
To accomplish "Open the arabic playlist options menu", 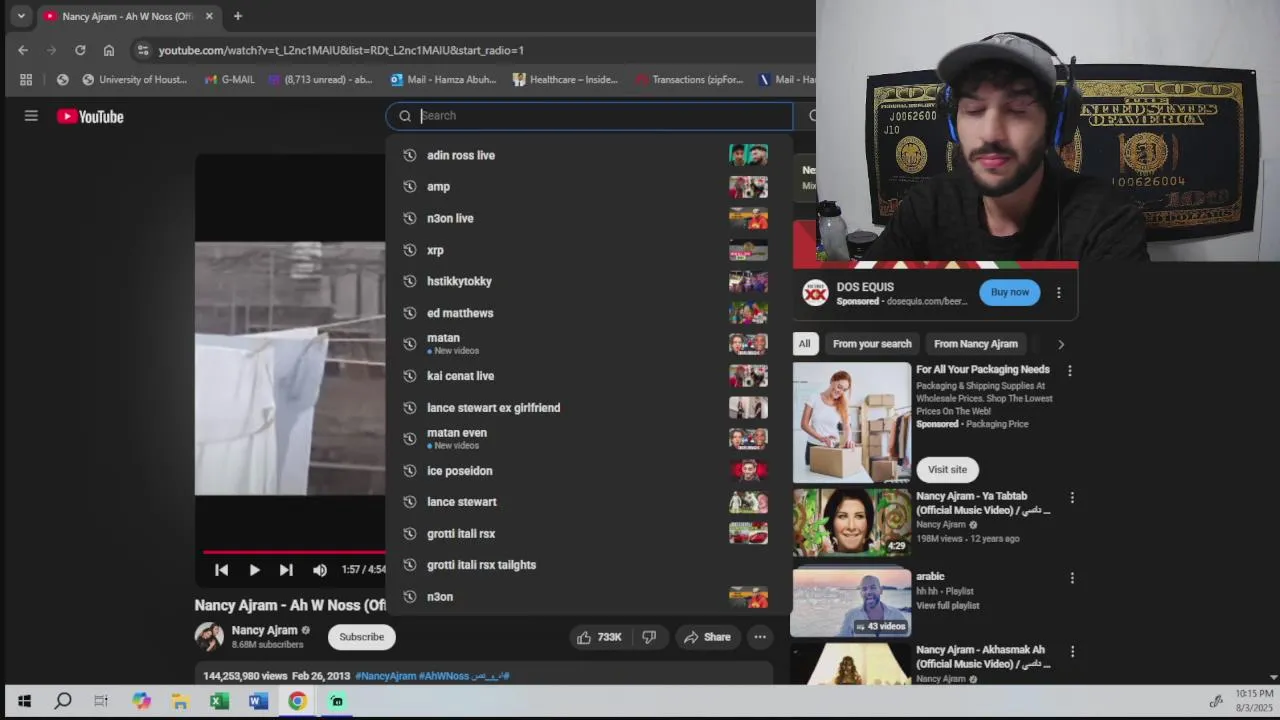I will [x=1072, y=578].
